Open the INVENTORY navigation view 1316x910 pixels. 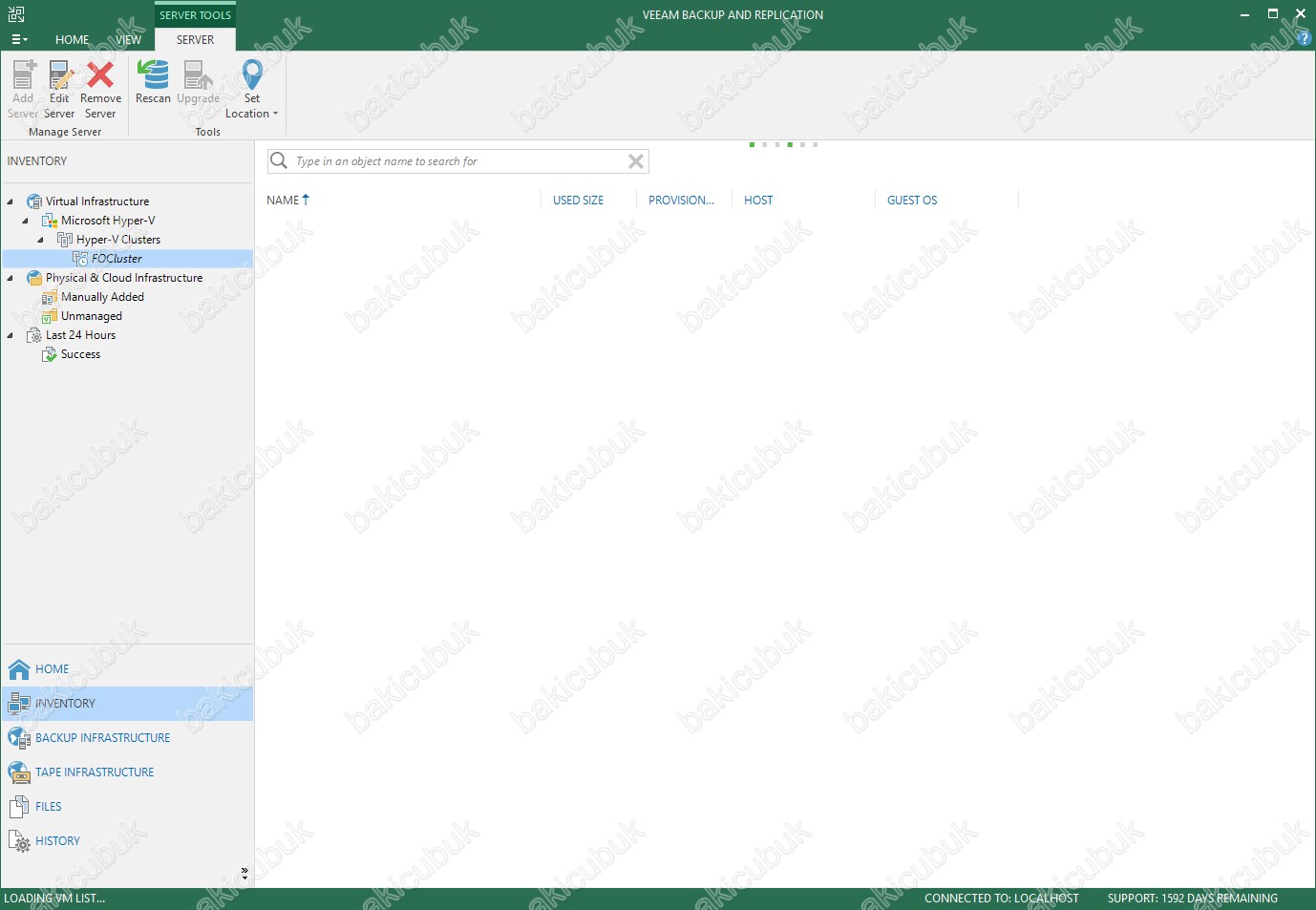(127, 704)
